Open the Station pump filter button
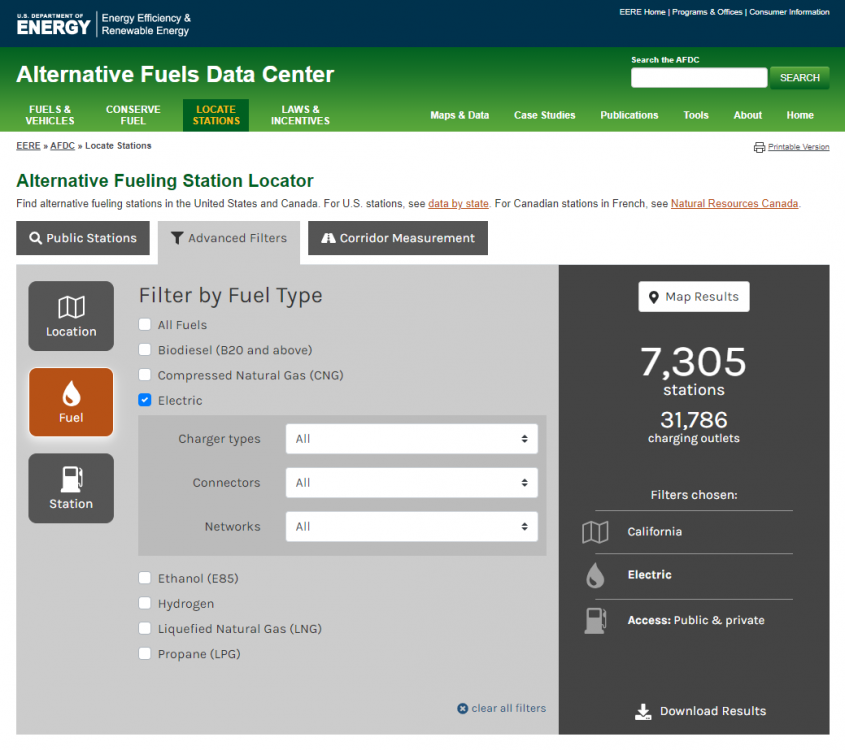 click(x=71, y=488)
